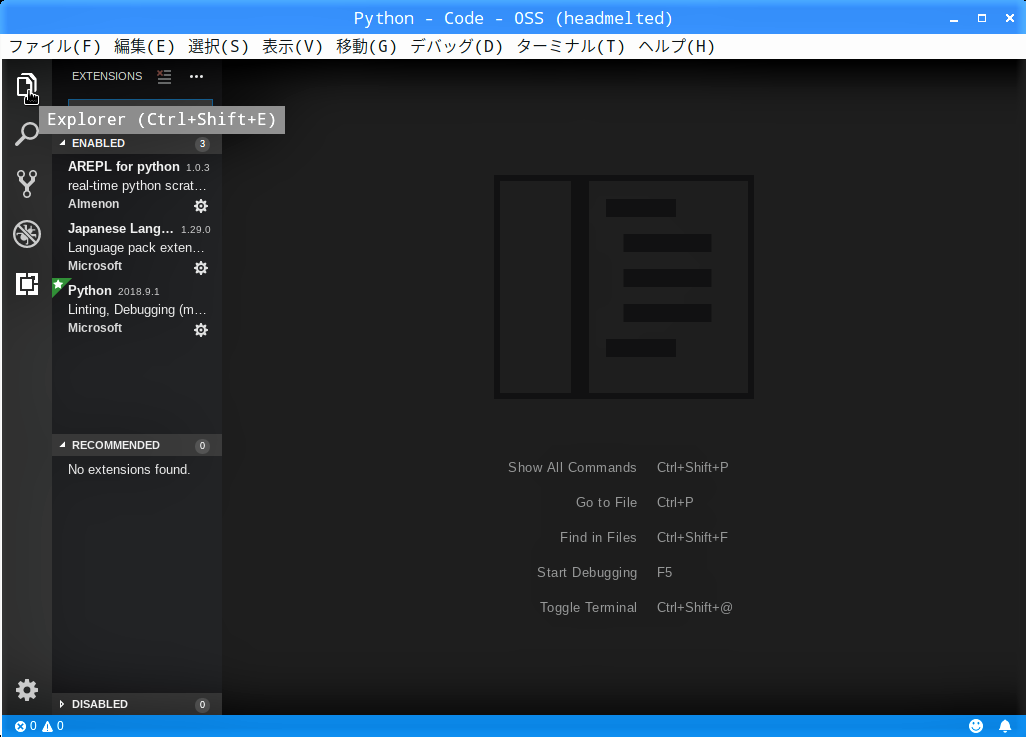Click the EXTENSIONS panel title

tap(107, 76)
